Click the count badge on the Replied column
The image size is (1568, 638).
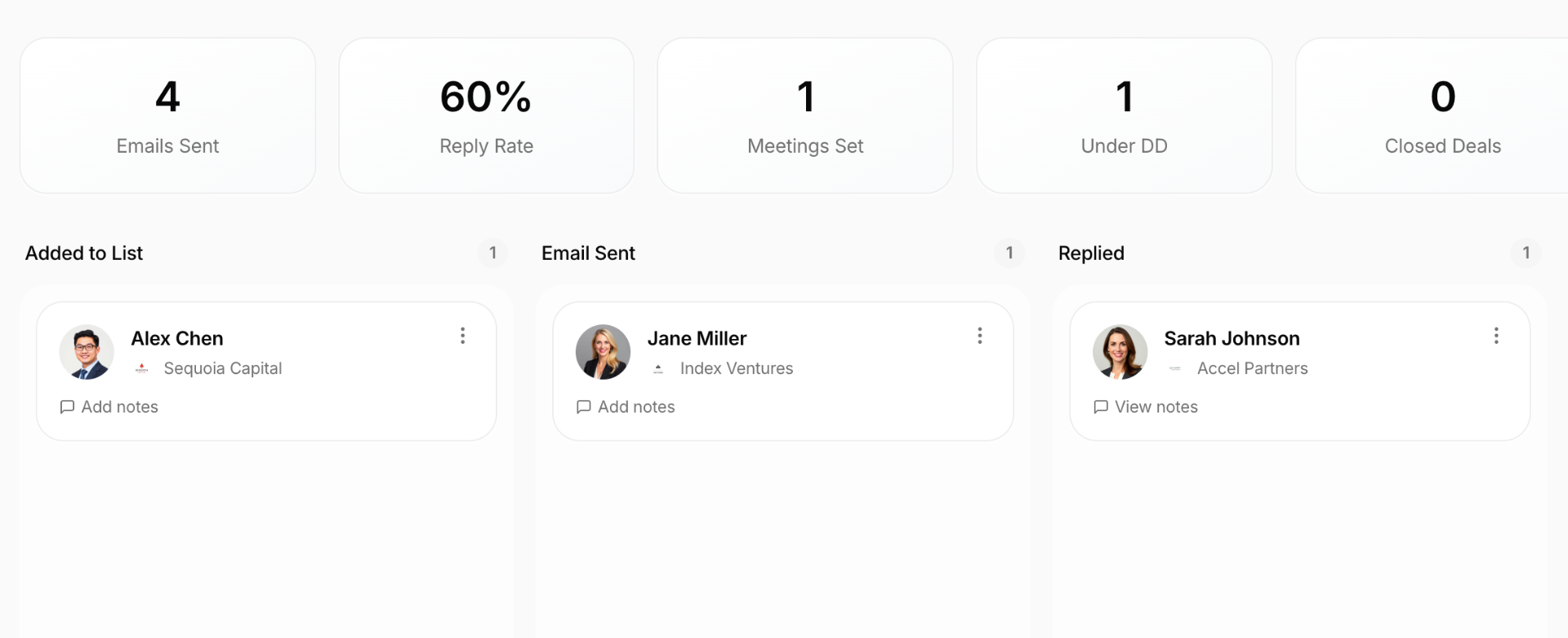coord(1526,253)
